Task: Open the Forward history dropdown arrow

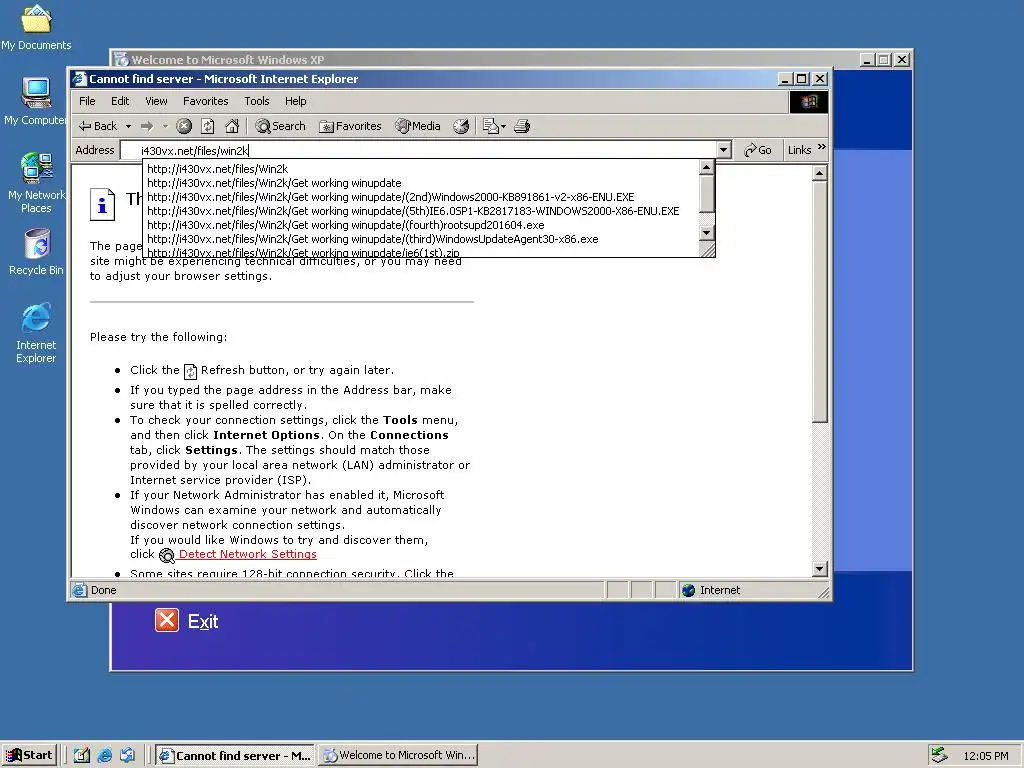Action: [x=165, y=126]
